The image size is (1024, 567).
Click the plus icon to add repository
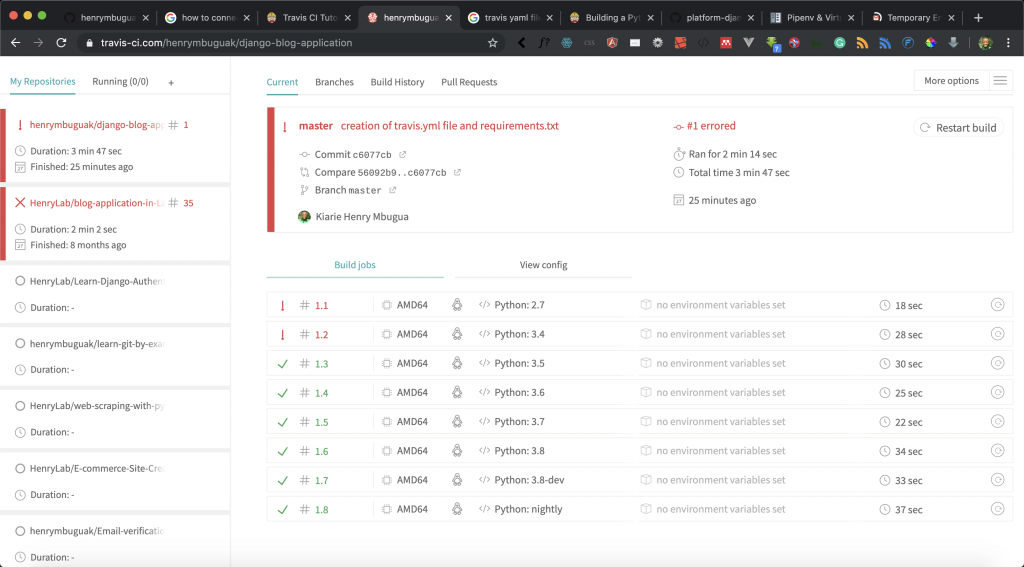click(x=171, y=83)
